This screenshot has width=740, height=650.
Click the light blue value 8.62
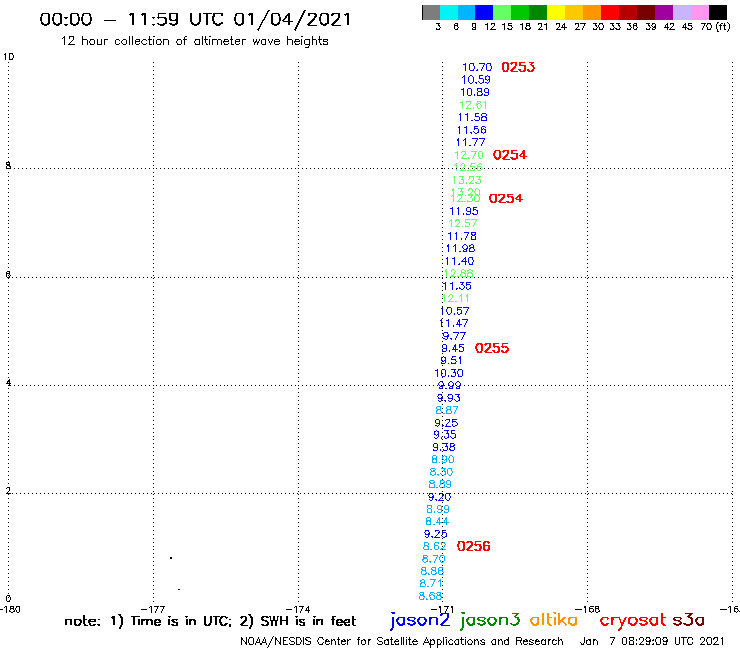tap(434, 546)
